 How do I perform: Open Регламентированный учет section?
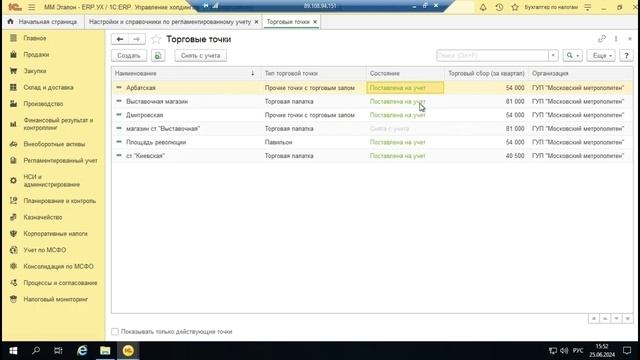[60, 160]
